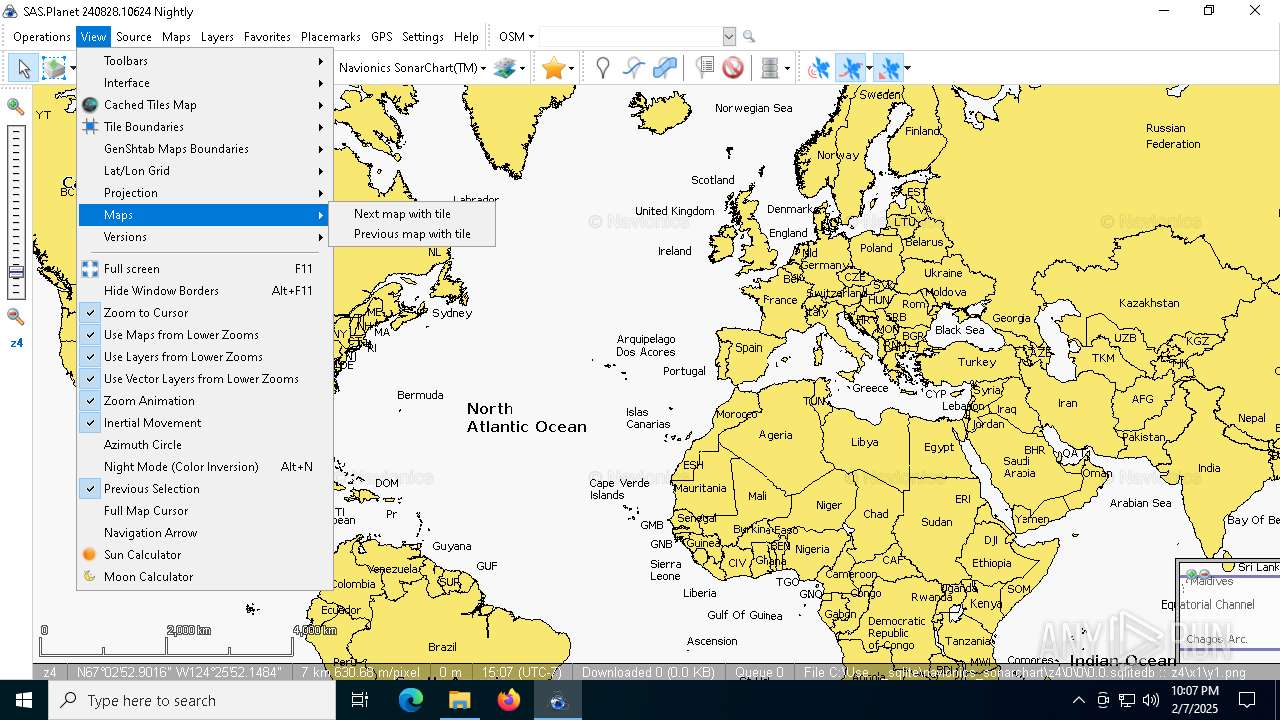Click the GPS connect satellite icon
Screen dimensions: 1280x720
pyautogui.click(x=819, y=68)
